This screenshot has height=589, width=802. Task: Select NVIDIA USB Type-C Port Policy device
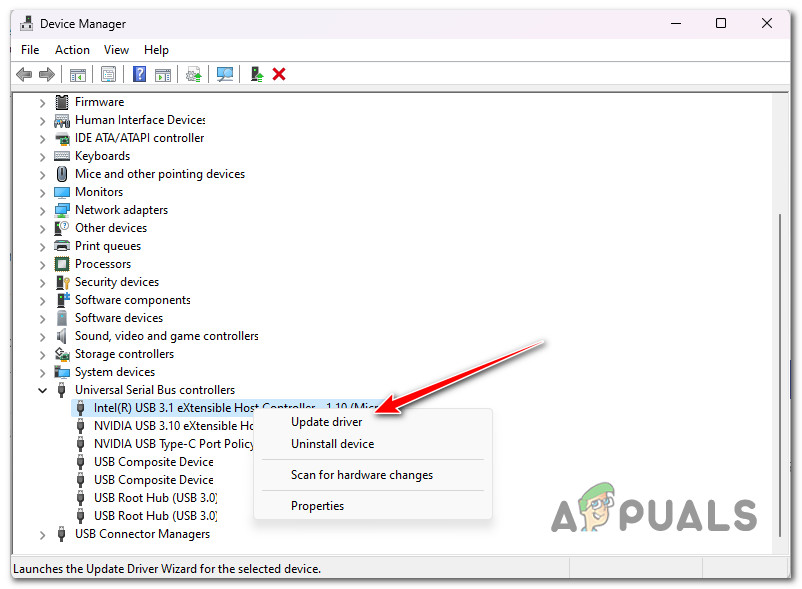[173, 444]
